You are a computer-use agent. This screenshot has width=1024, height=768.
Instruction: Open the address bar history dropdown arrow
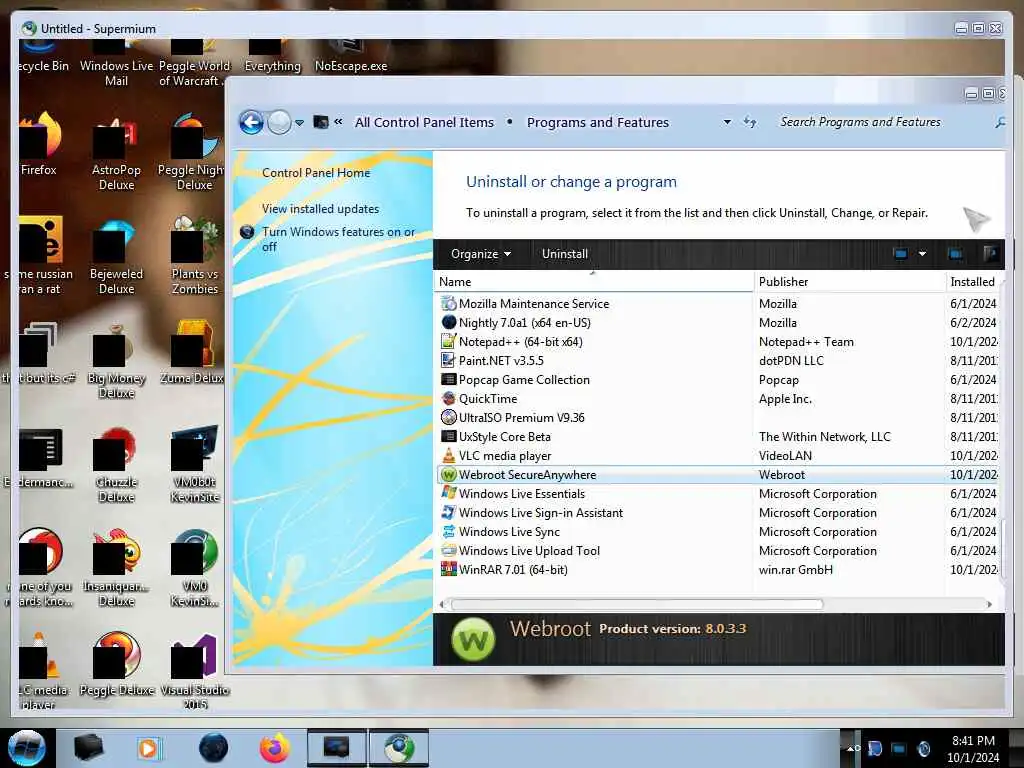[727, 122]
